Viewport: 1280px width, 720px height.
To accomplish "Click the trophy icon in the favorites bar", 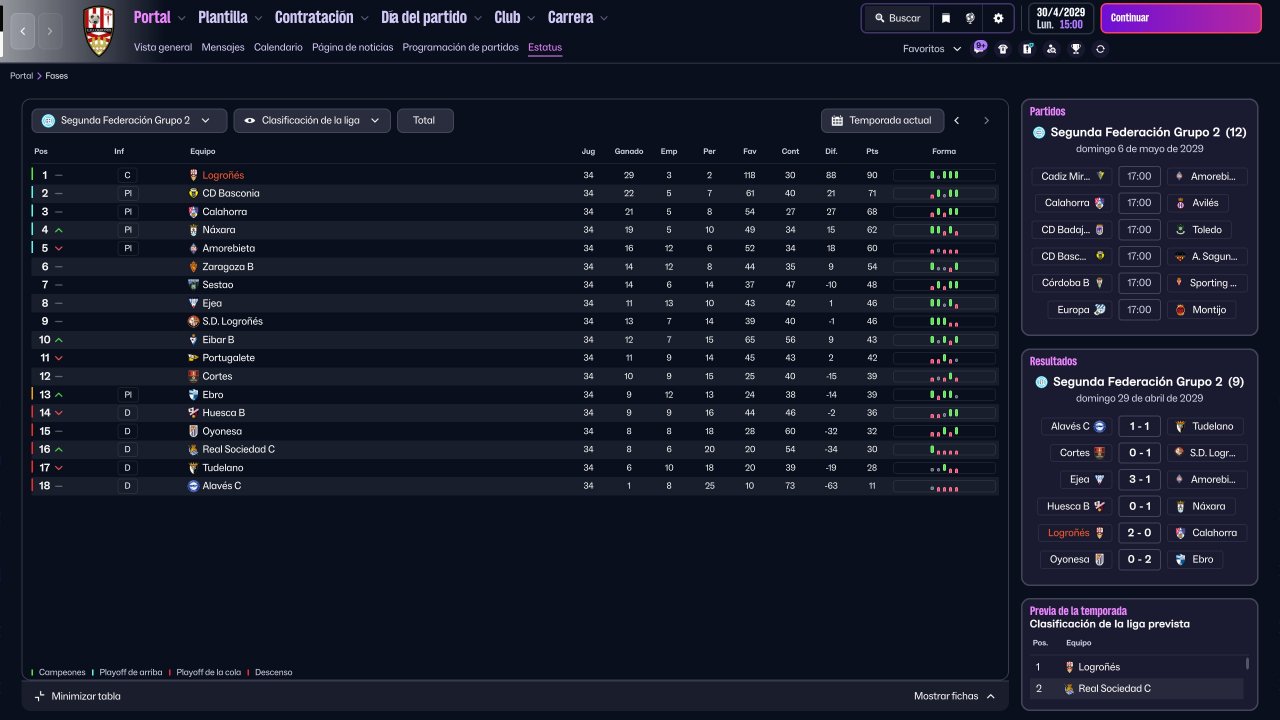I will tap(1076, 48).
